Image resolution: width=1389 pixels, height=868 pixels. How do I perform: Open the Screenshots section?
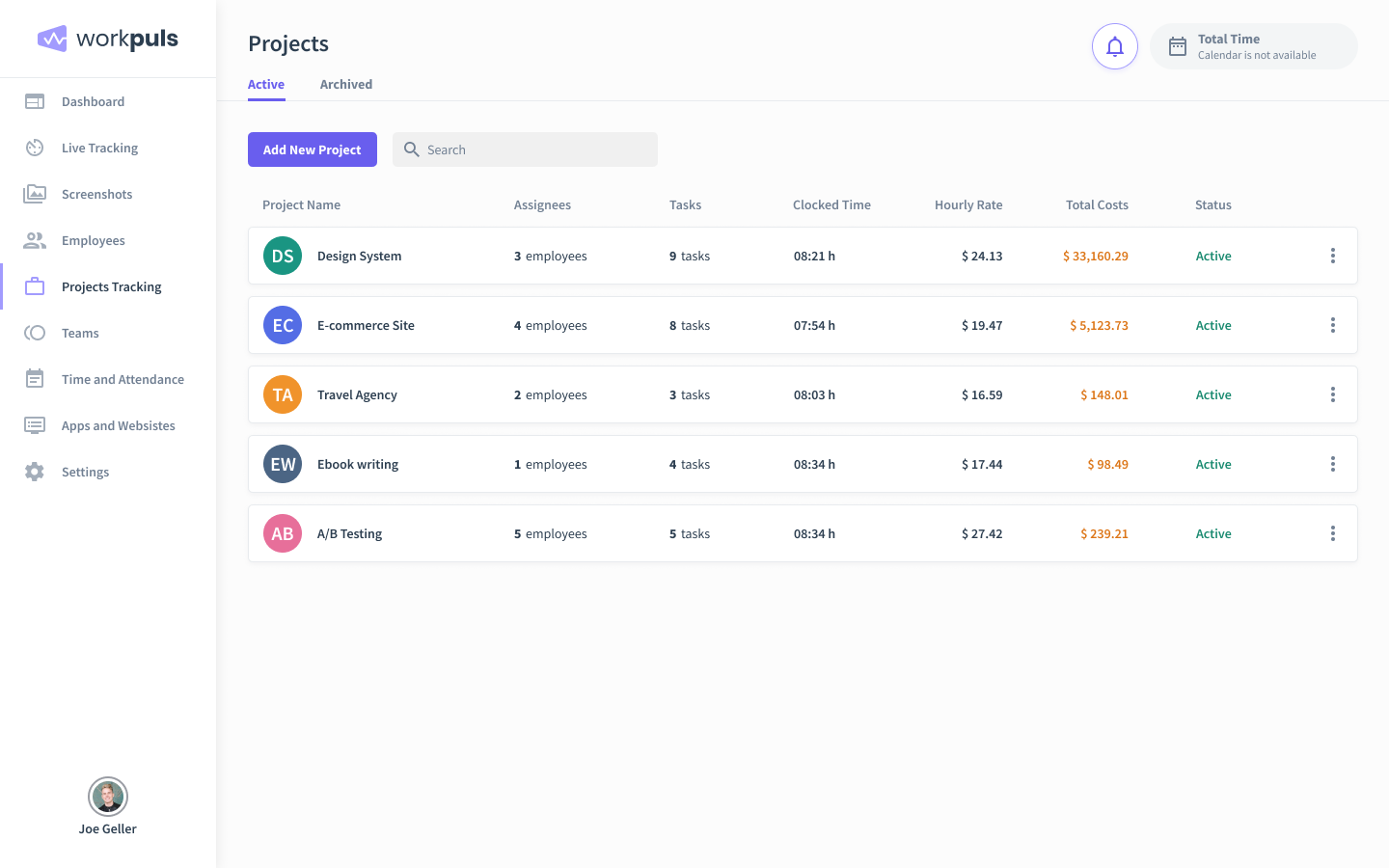tap(35, 194)
